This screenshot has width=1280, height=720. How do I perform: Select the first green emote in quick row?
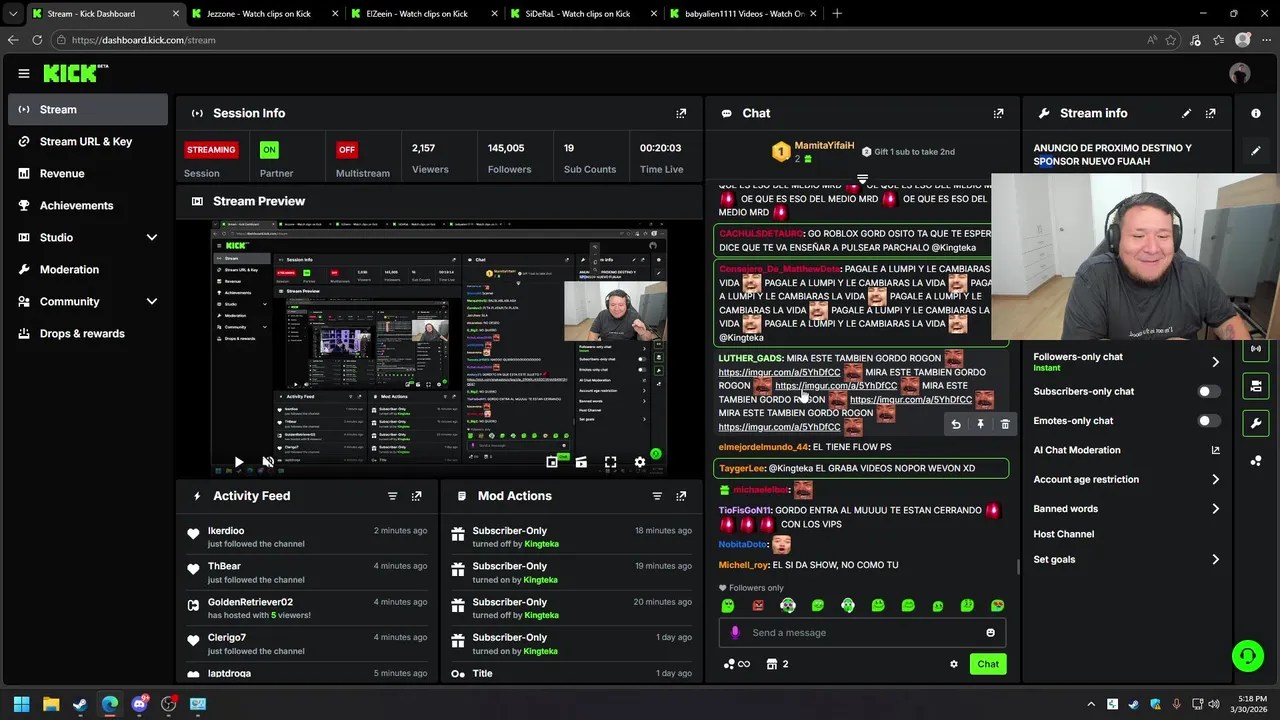tap(728, 605)
